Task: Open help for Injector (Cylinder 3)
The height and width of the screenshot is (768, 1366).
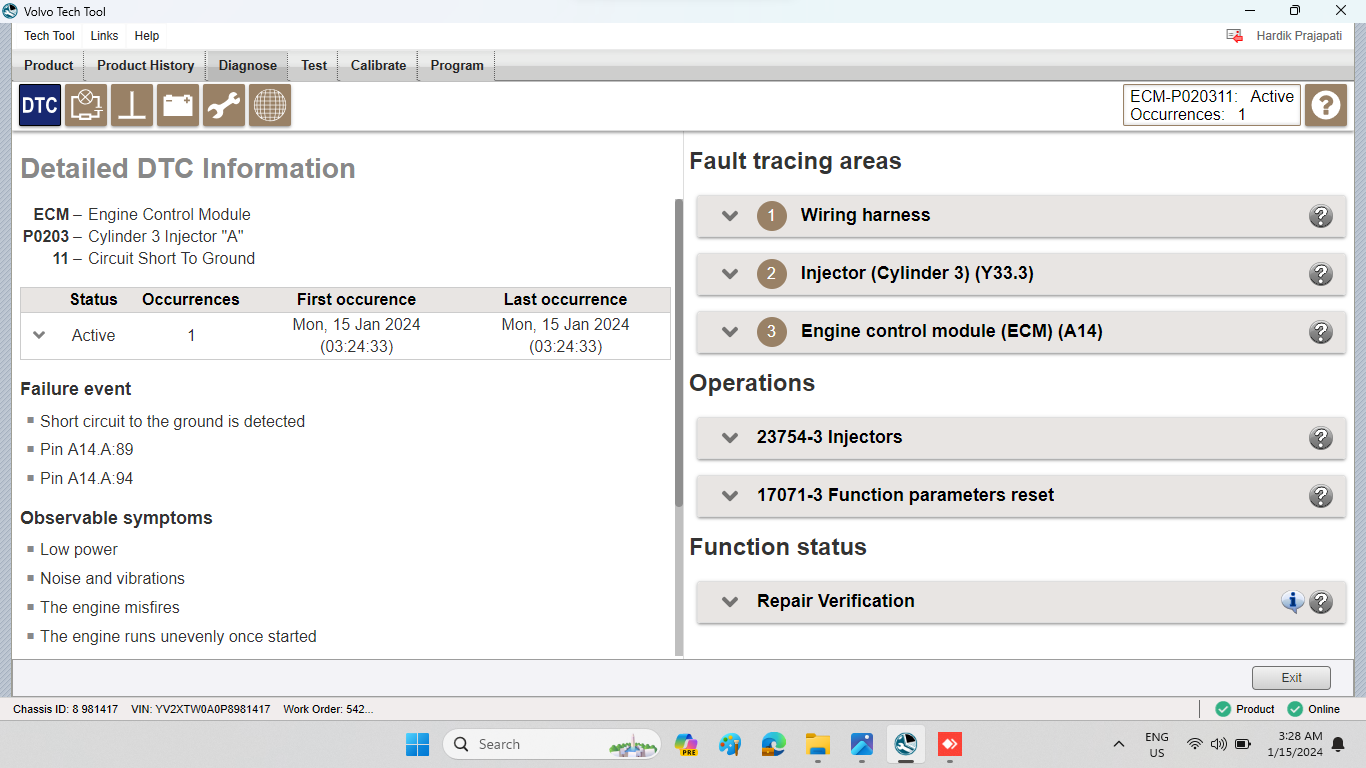Action: (x=1321, y=273)
